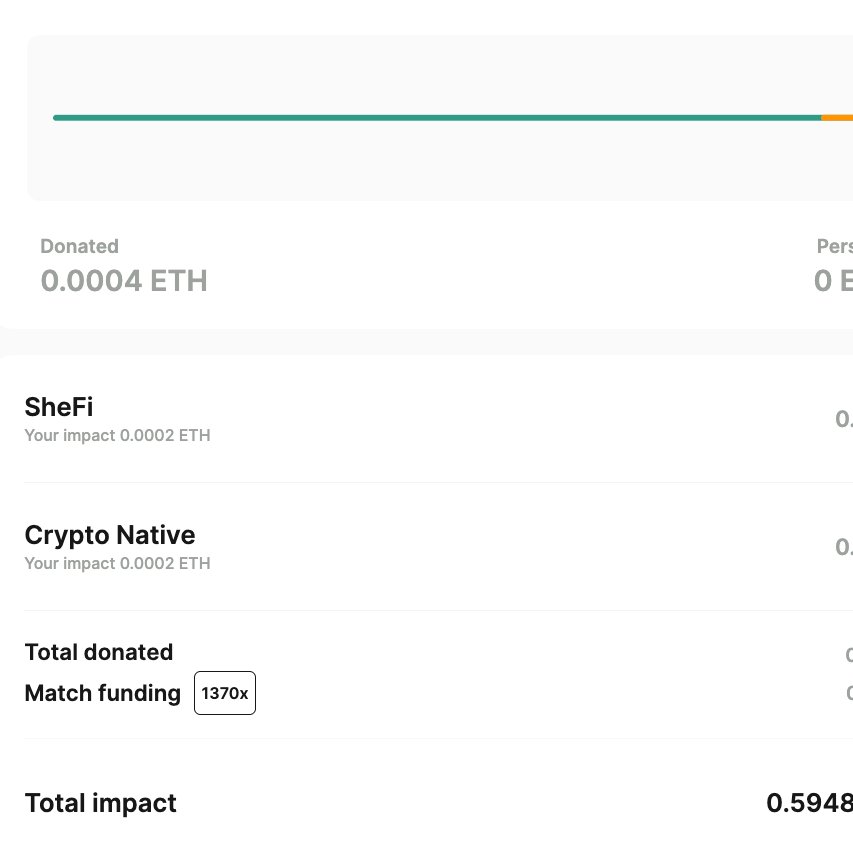Select the Donated label

click(x=79, y=246)
